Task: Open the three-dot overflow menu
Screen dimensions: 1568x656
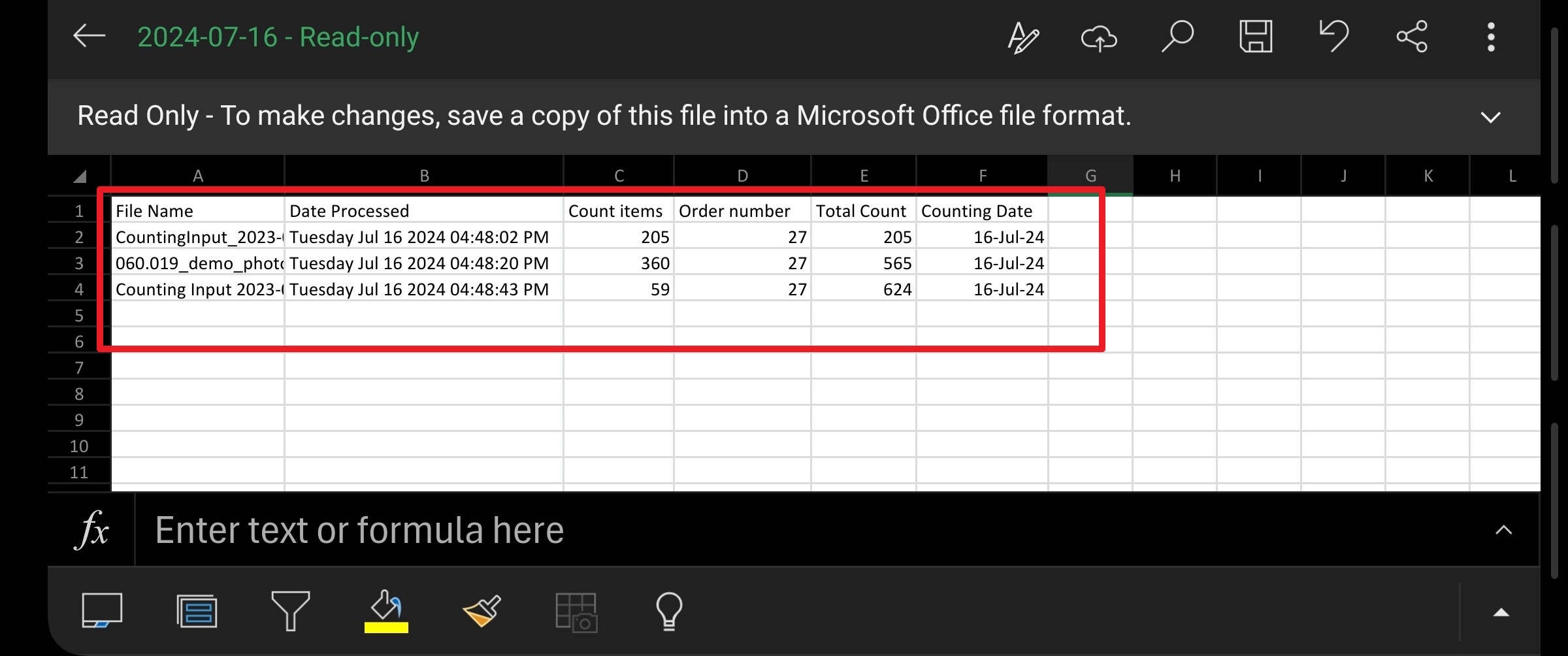Action: tap(1490, 37)
